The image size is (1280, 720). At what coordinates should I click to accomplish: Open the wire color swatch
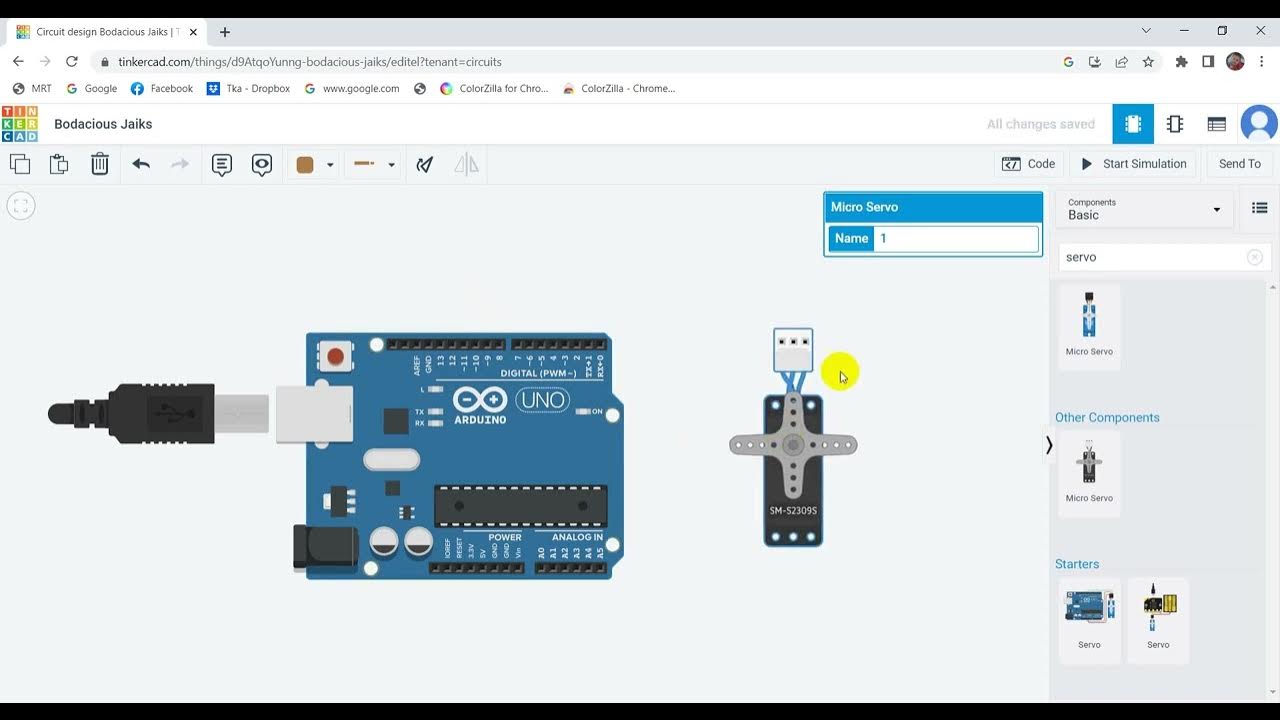click(305, 165)
